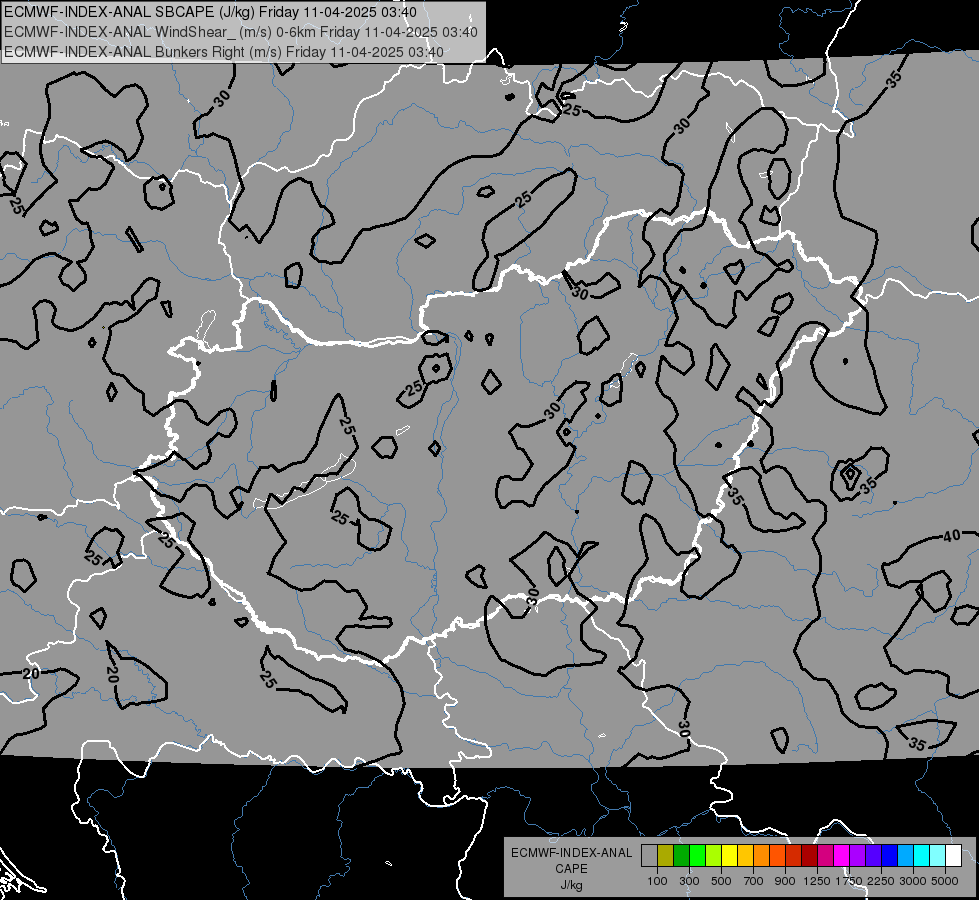The image size is (979, 900).
Task: Click the 500 legend value
Action: click(721, 881)
